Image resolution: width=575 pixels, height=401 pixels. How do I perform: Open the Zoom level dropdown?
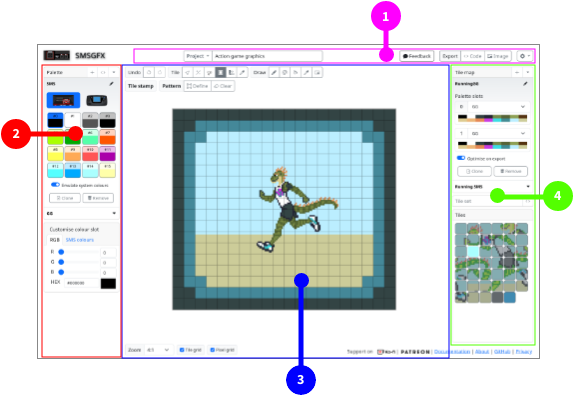tap(158, 350)
